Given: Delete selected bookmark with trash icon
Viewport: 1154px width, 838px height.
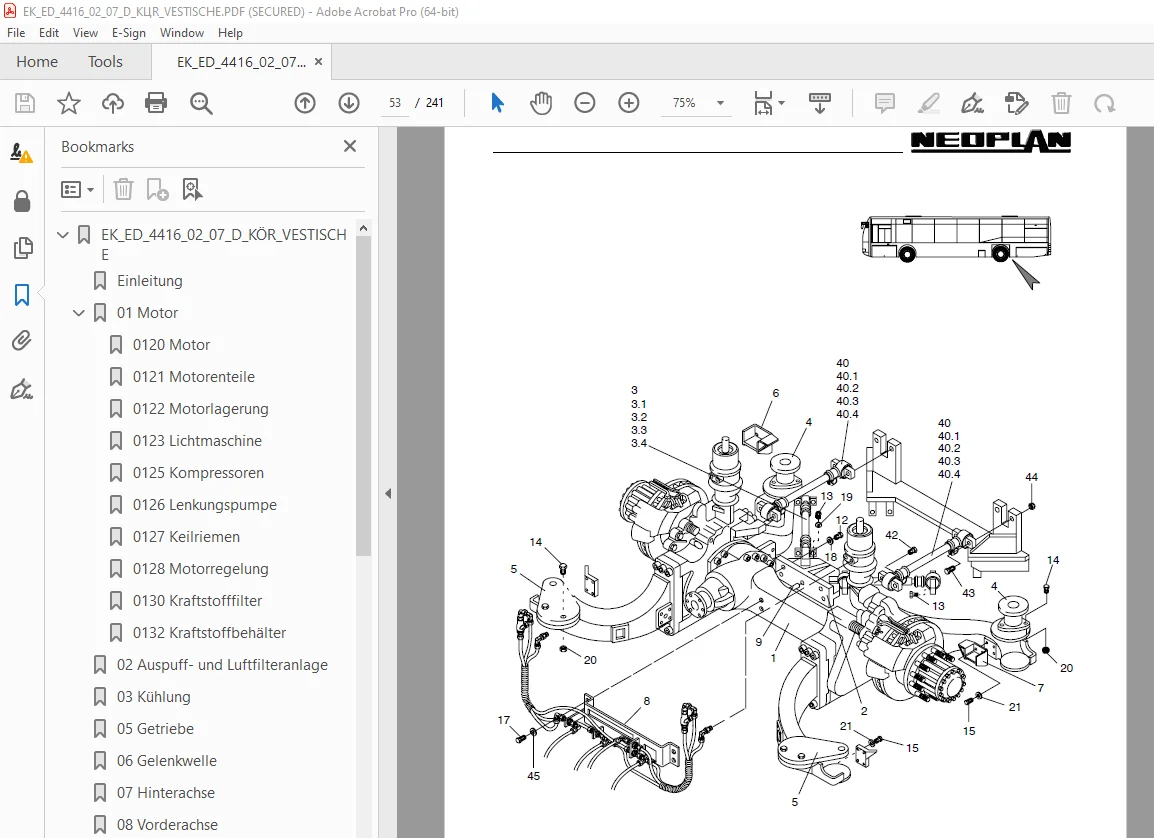Looking at the screenshot, I should tap(124, 189).
